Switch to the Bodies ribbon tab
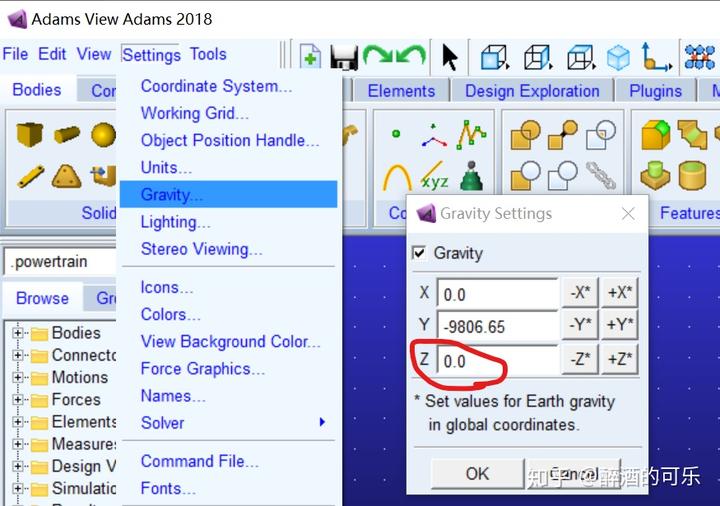Image resolution: width=720 pixels, height=506 pixels. [x=37, y=90]
